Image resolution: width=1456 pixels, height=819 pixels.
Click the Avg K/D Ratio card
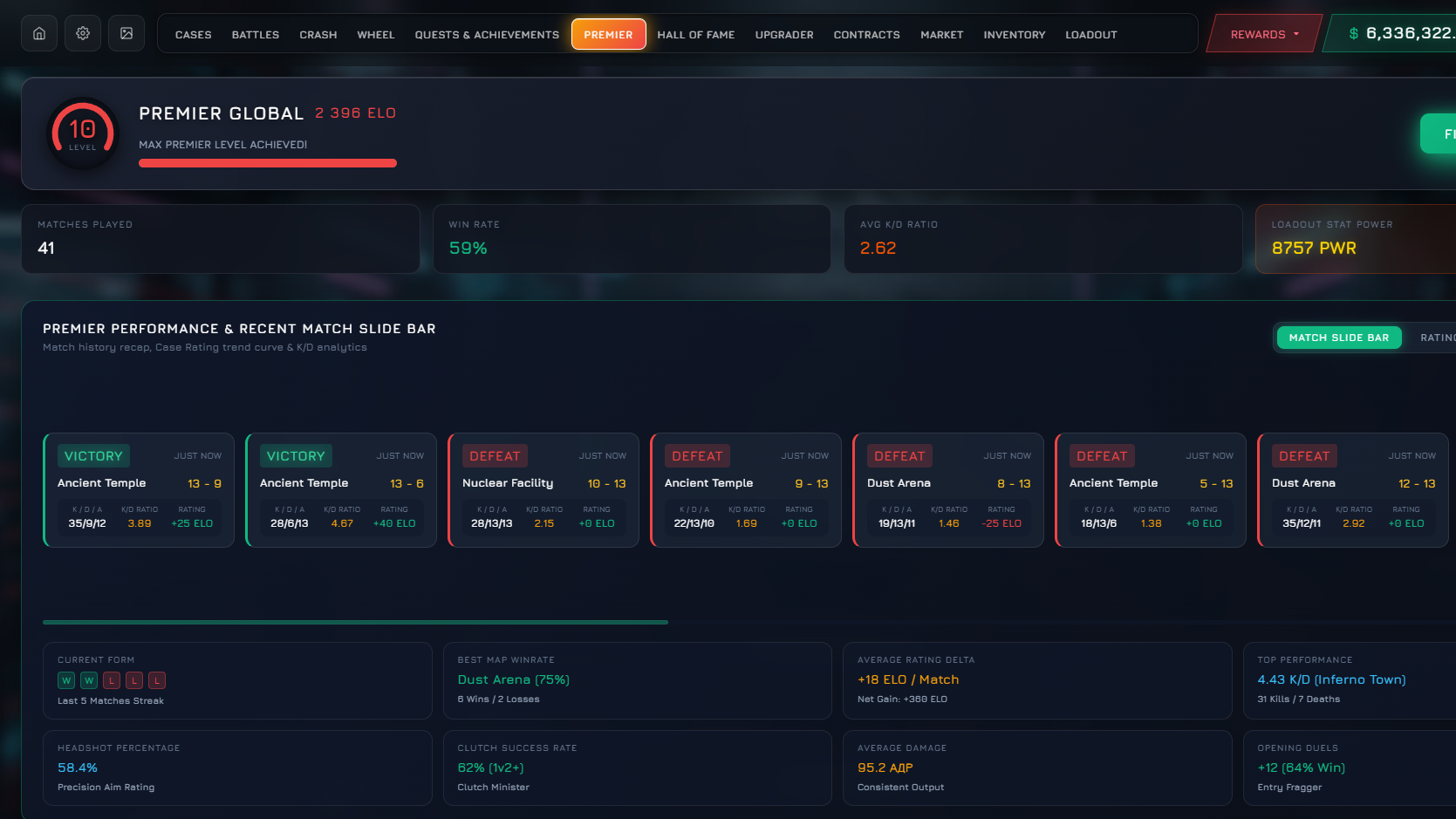pyautogui.click(x=1043, y=239)
